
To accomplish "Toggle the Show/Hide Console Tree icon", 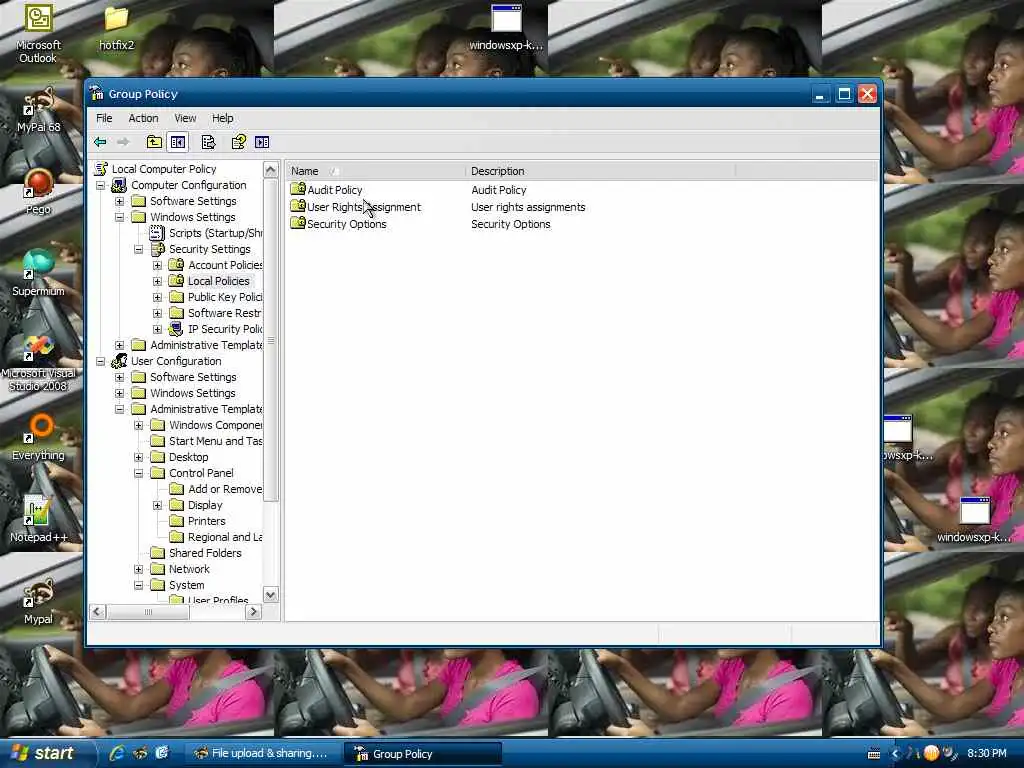I will coord(178,142).
